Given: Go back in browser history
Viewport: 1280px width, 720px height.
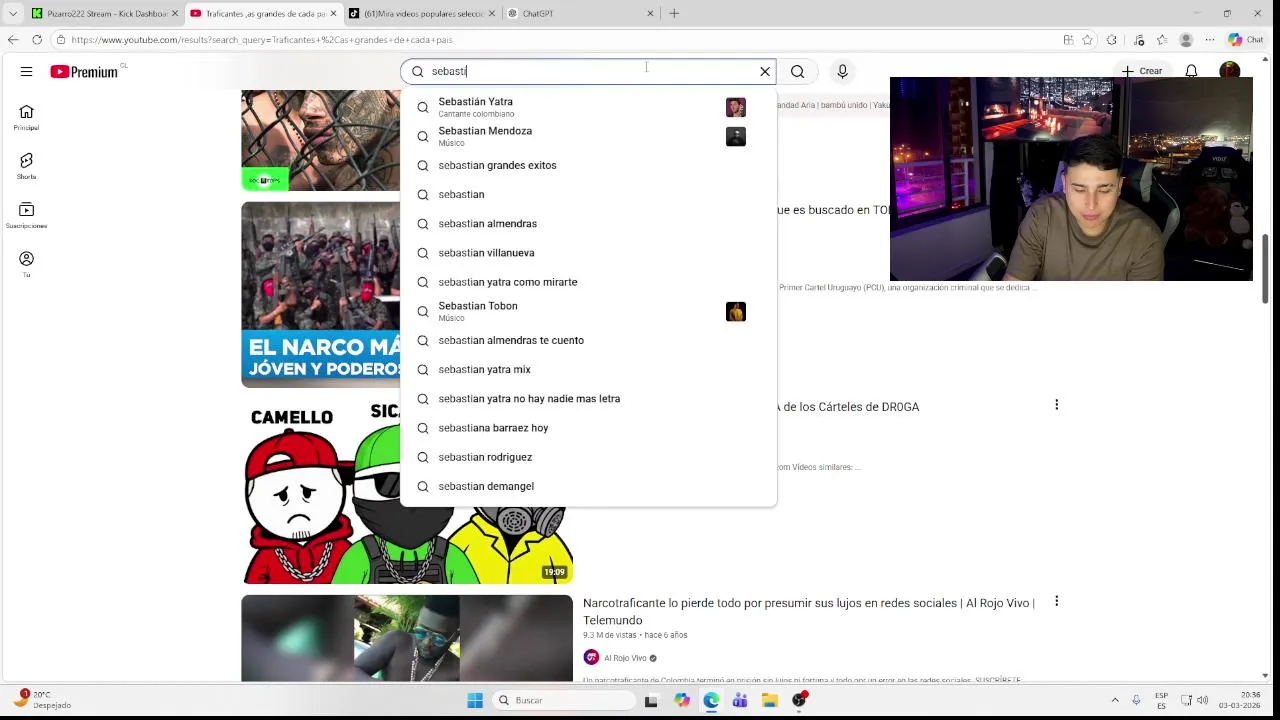Looking at the screenshot, I should tap(12, 40).
